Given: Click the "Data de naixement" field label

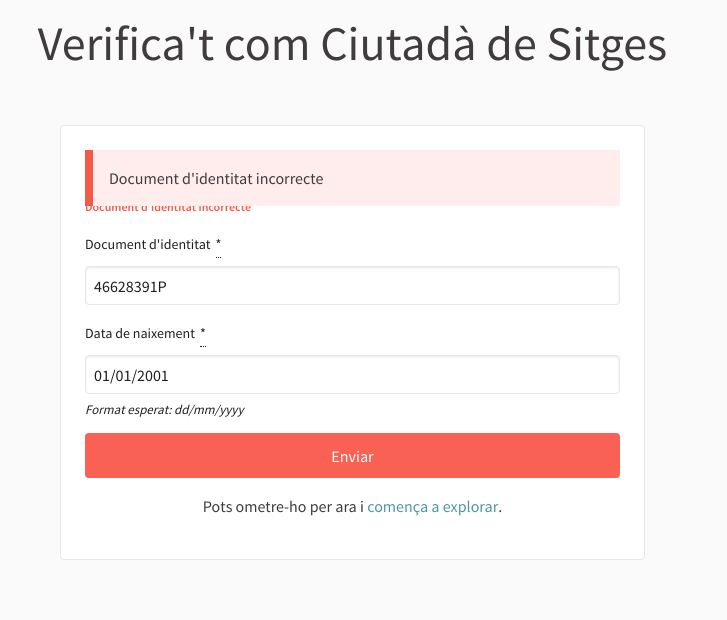Looking at the screenshot, I should [140, 333].
